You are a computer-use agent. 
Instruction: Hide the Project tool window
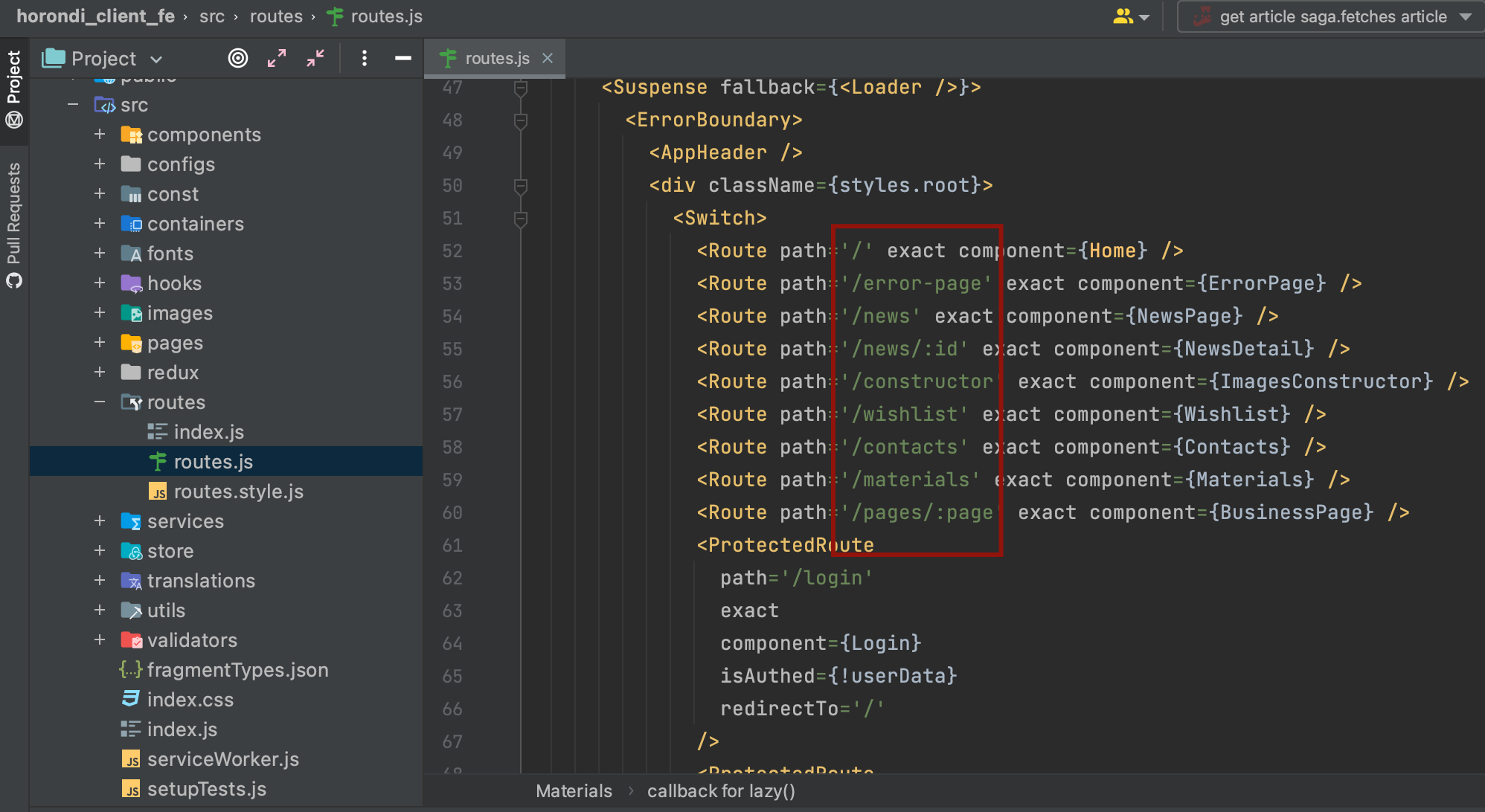pyautogui.click(x=402, y=58)
